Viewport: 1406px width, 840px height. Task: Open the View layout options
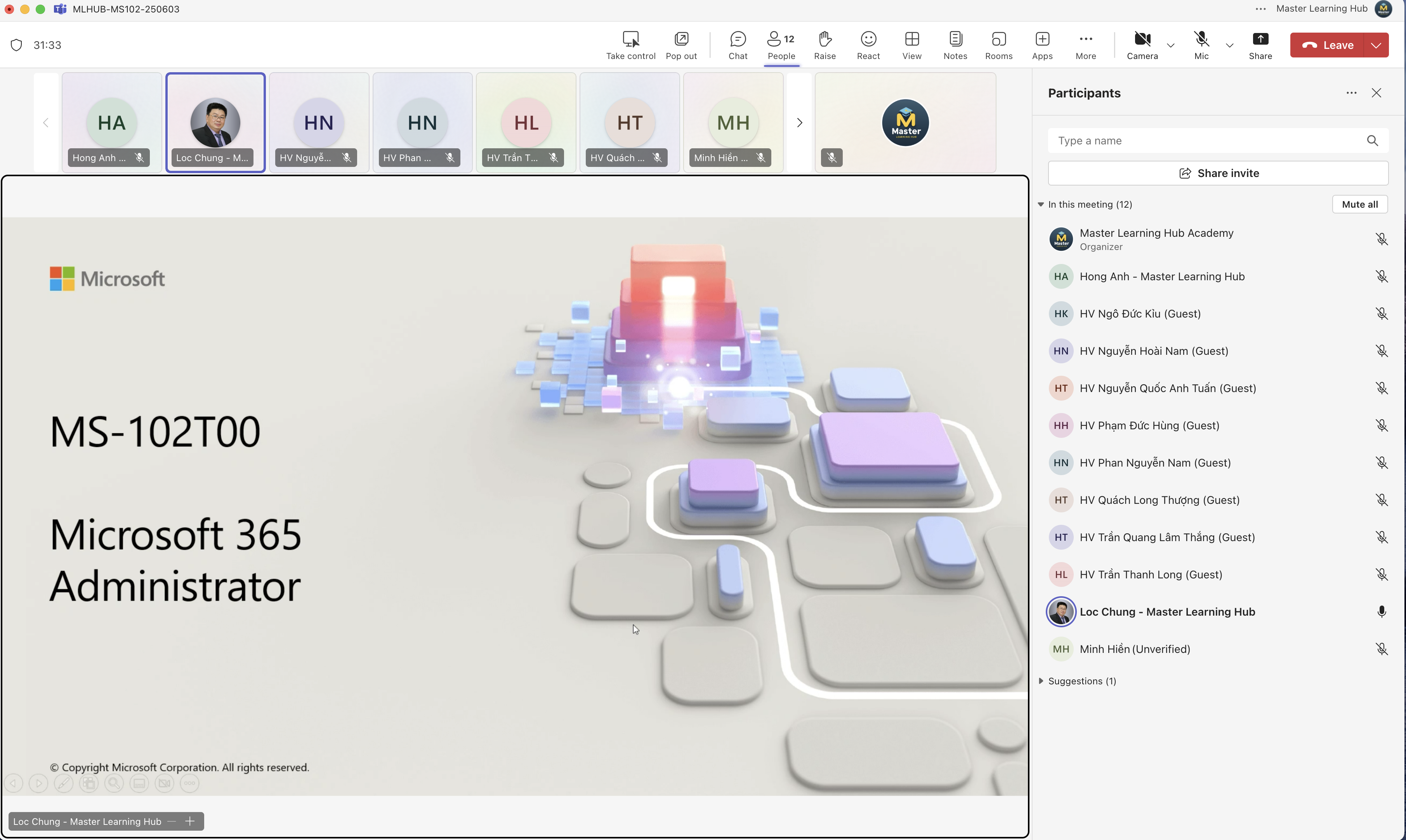911,45
